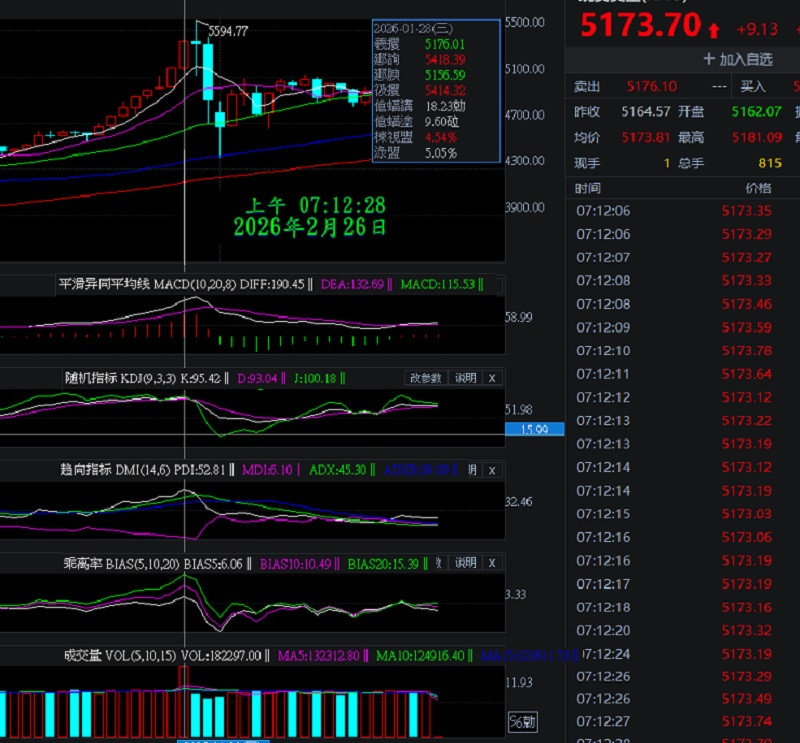Select the trade row at 07:12:27
Screen dimensions: 800x743
(x=683, y=721)
